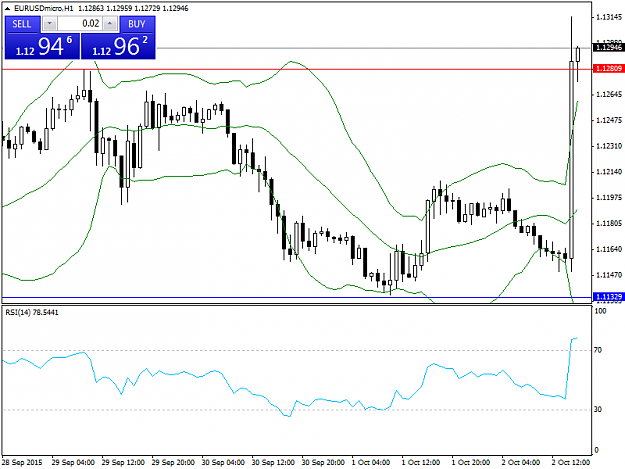Click the red 1.12809 price level label
The height and width of the screenshot is (469, 625).
[x=608, y=69]
